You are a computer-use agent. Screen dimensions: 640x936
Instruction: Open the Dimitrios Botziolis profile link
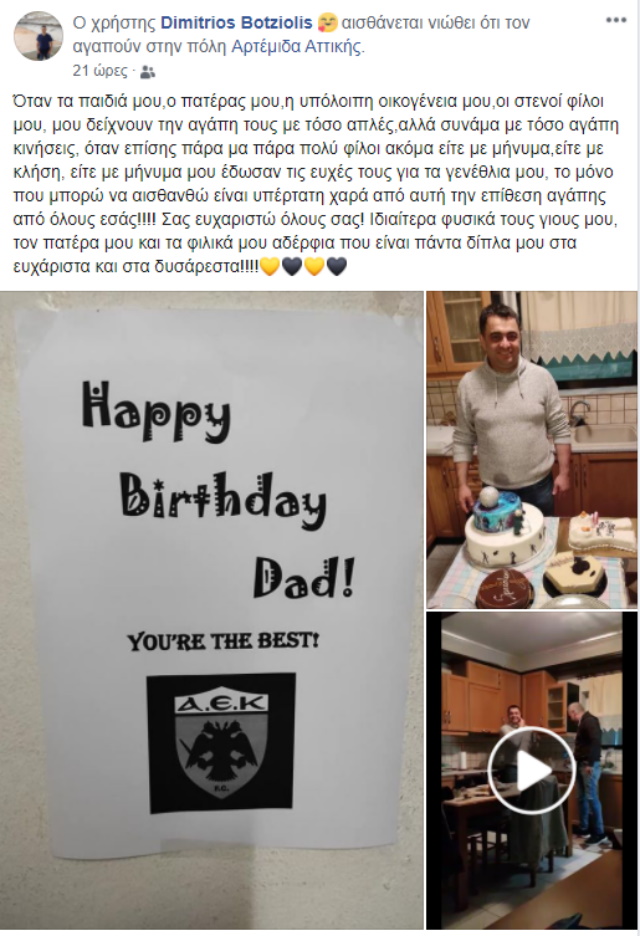[x=237, y=23]
